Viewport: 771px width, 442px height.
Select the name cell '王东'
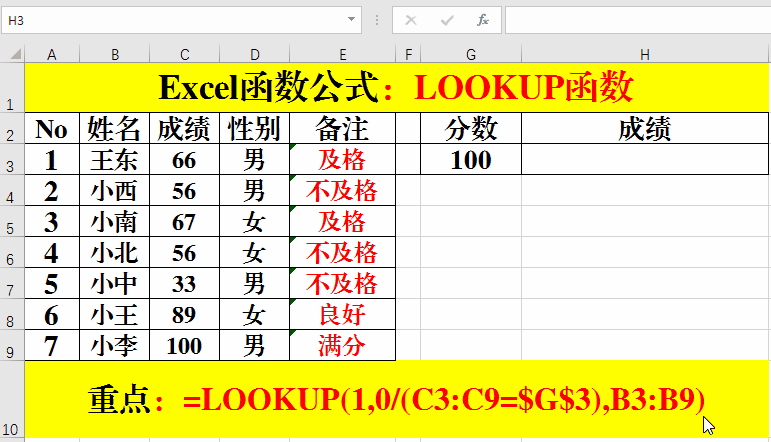(115, 159)
